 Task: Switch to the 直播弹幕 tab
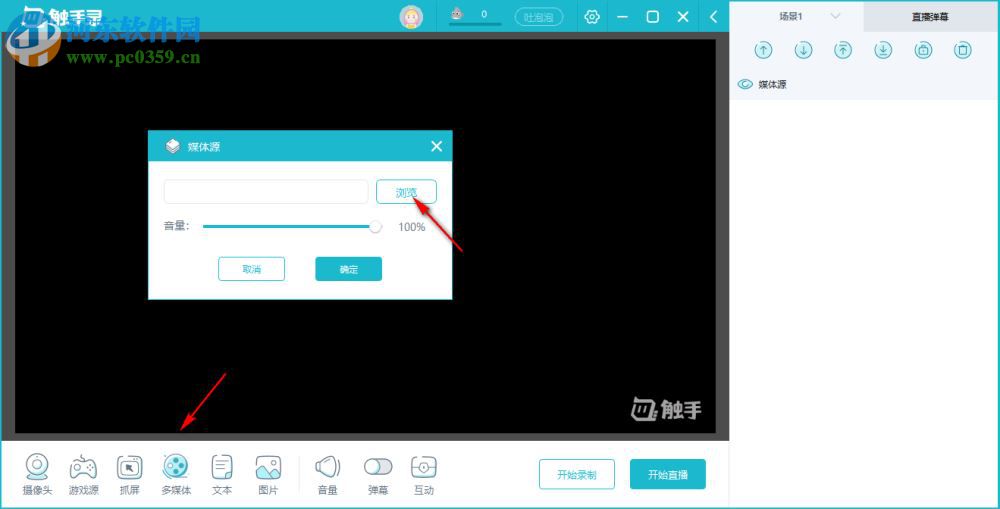[x=930, y=17]
